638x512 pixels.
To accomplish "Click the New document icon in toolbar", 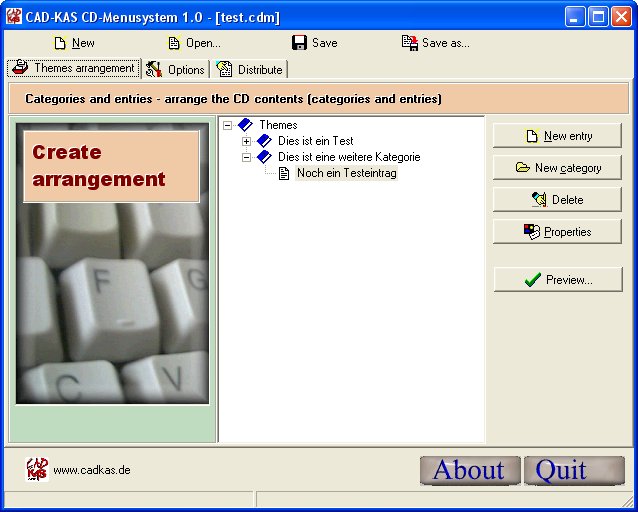I will tap(59, 43).
